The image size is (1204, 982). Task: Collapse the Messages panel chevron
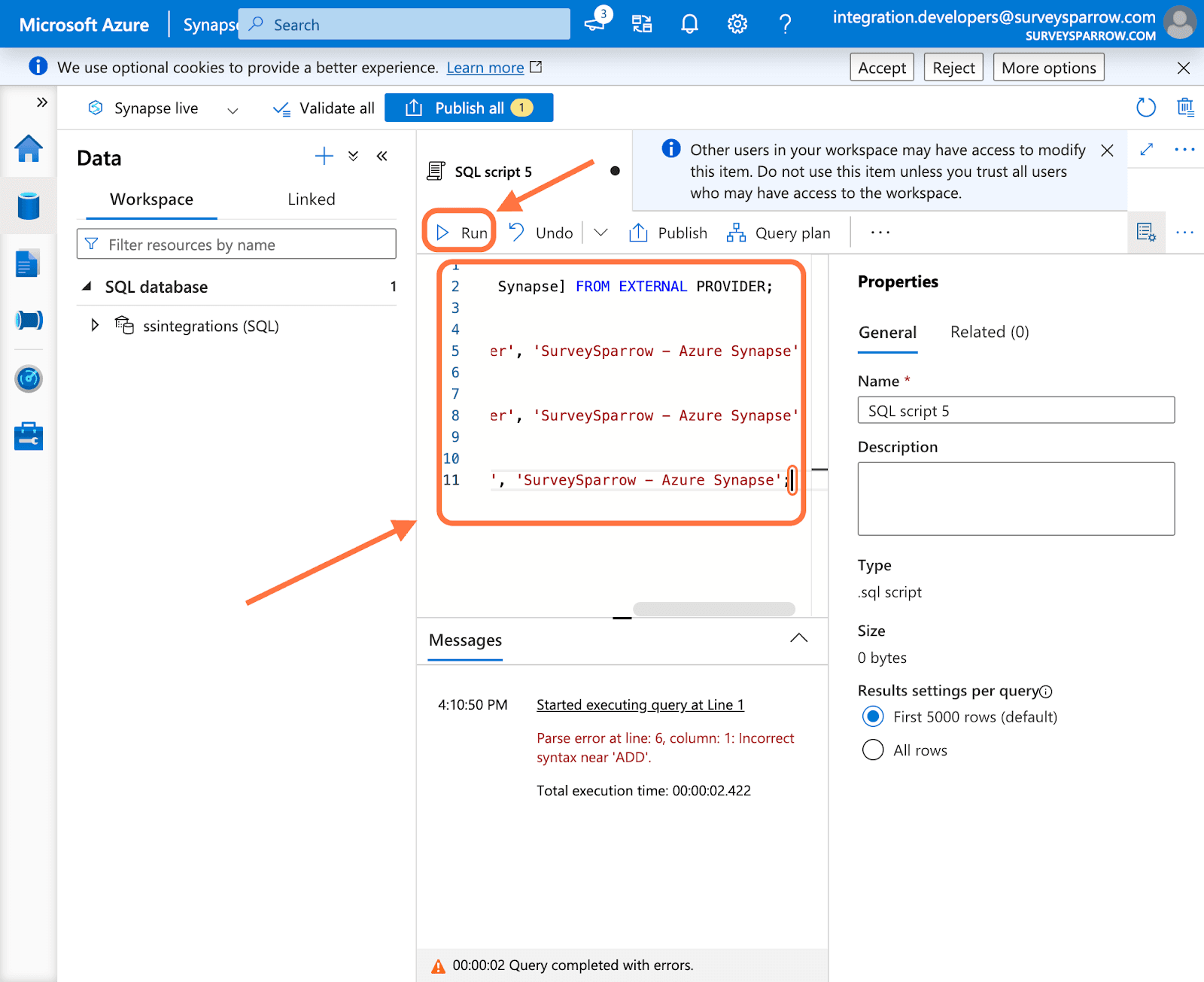point(798,639)
